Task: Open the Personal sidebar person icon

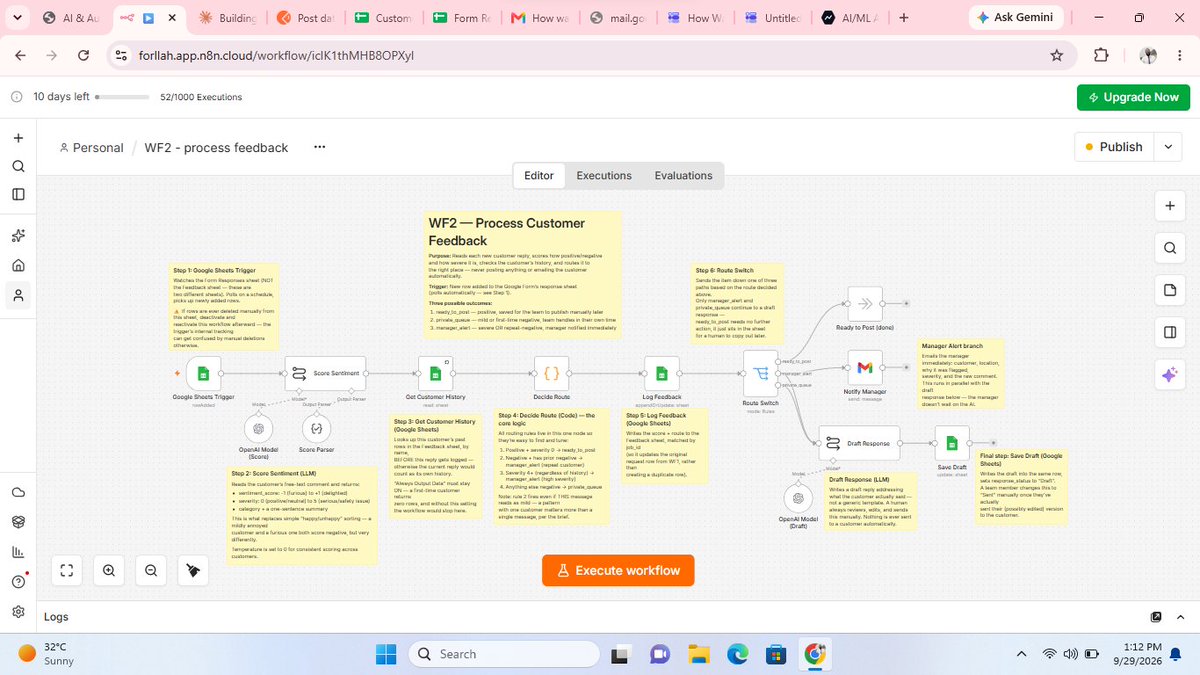Action: pos(18,295)
